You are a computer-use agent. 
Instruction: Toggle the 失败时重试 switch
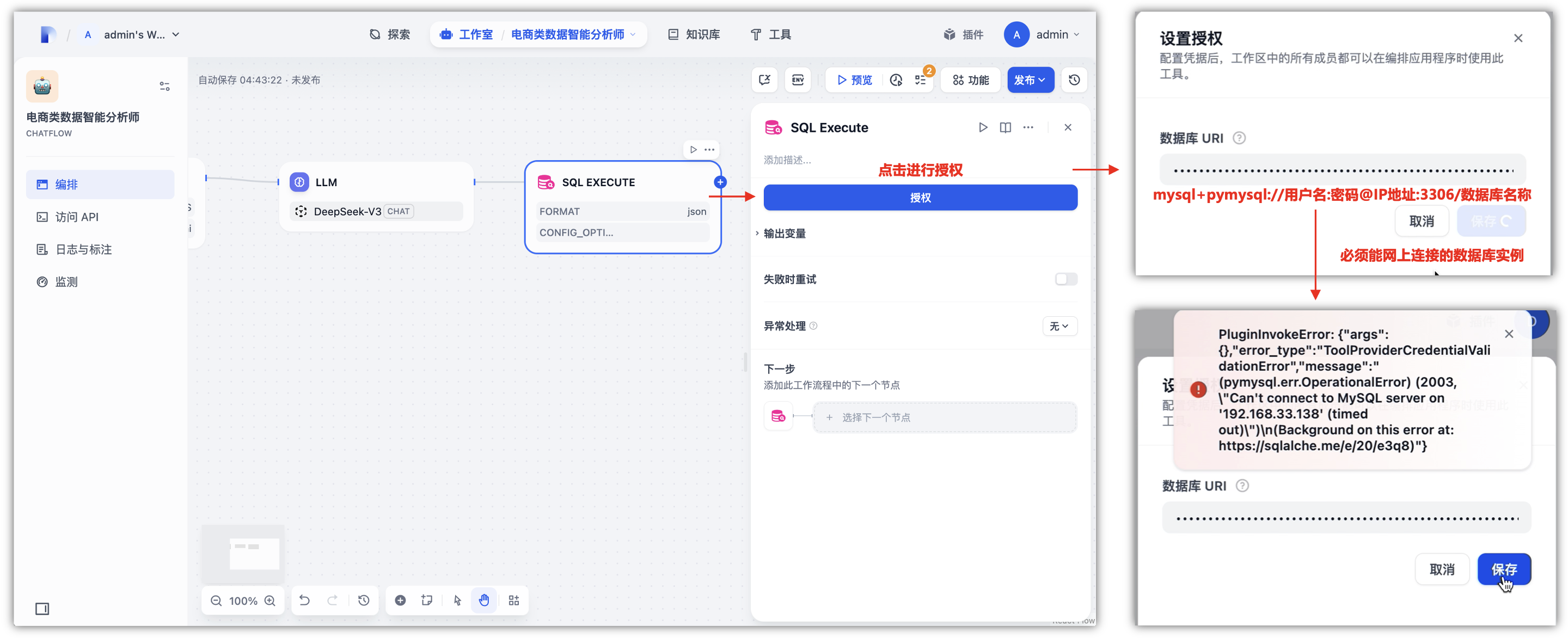[1066, 279]
